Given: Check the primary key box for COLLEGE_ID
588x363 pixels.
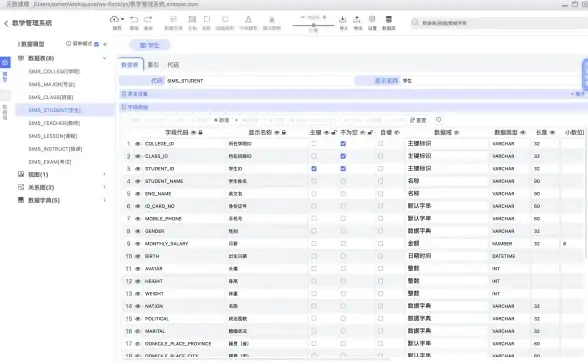Looking at the screenshot, I should [314, 144].
